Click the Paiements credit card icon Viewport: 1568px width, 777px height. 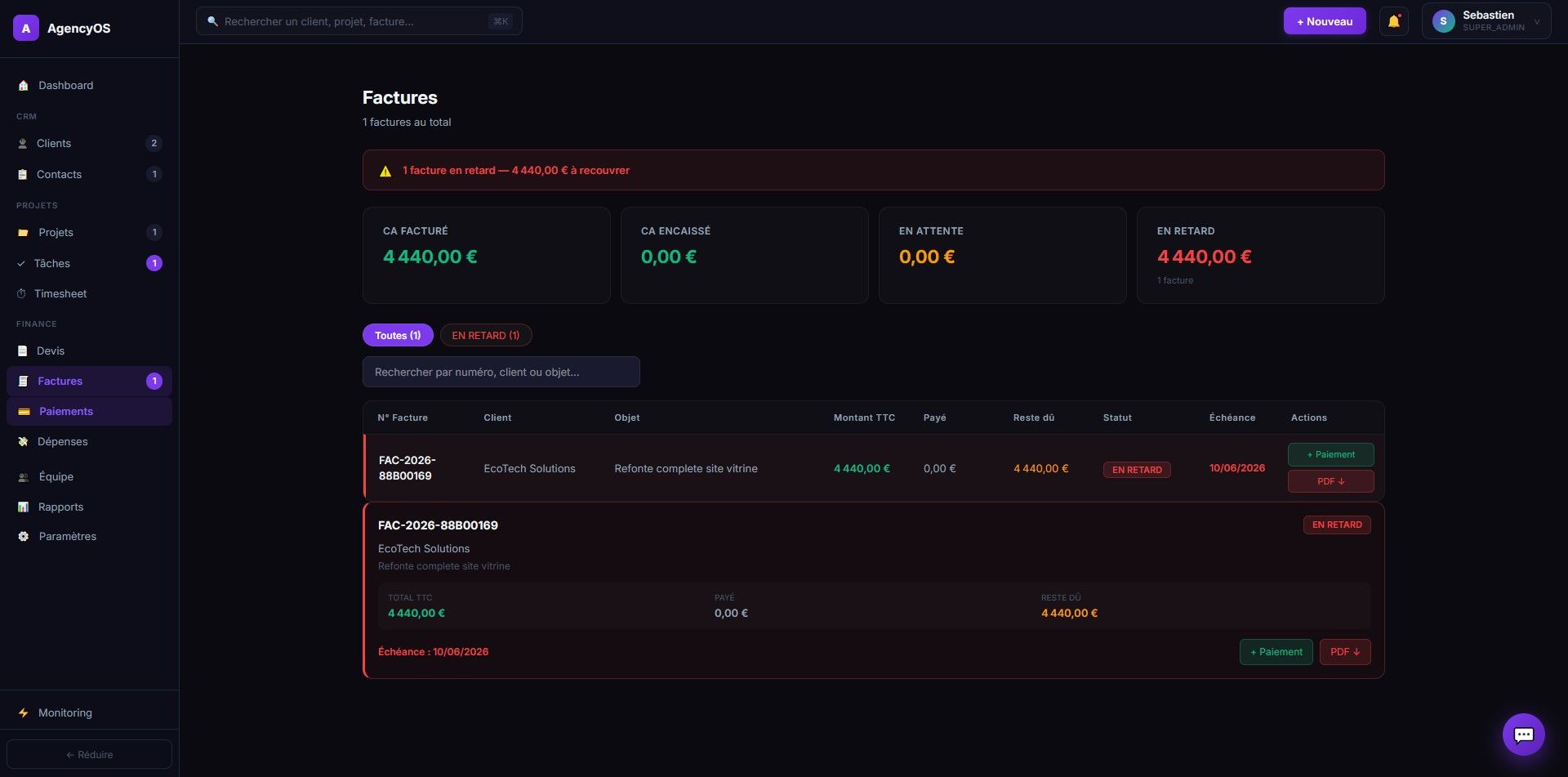[x=24, y=411]
